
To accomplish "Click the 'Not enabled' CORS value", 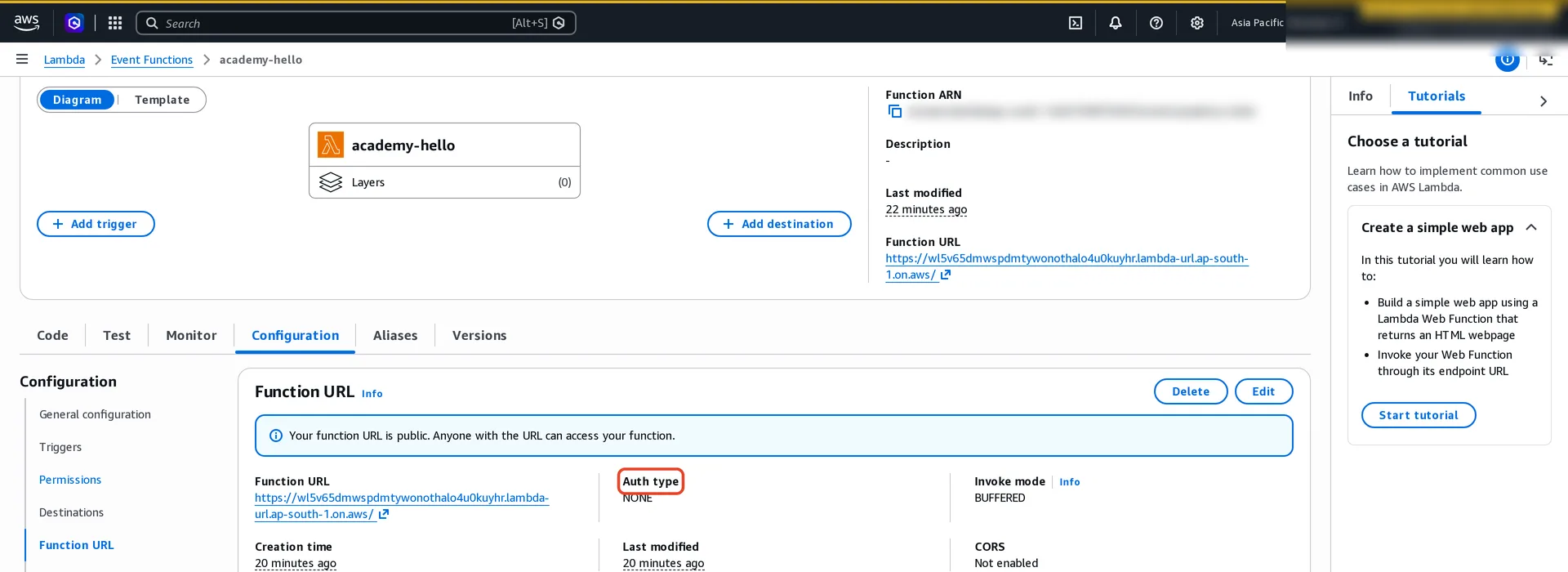I will (1006, 563).
